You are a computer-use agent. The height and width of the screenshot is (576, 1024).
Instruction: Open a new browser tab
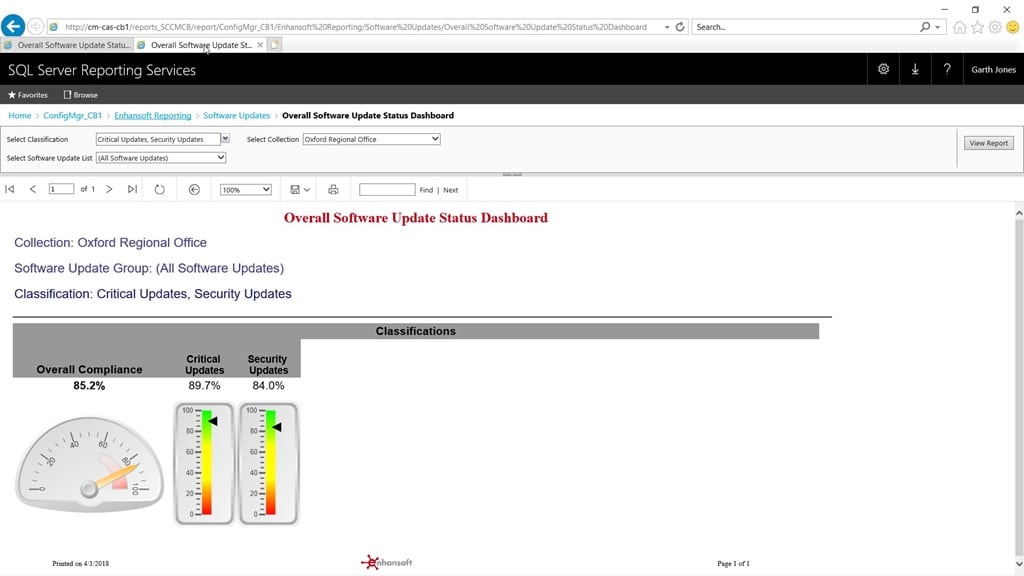pyautogui.click(x=275, y=44)
